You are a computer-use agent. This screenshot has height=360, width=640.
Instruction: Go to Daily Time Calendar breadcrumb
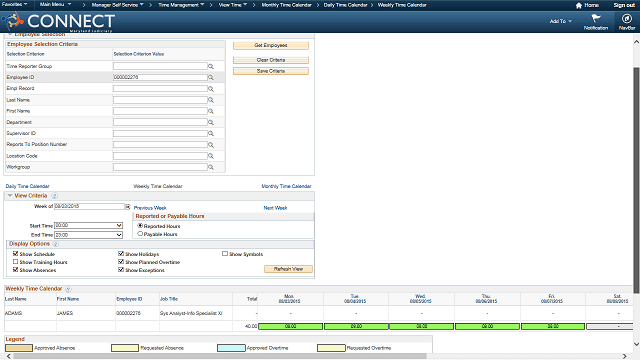[345, 5]
